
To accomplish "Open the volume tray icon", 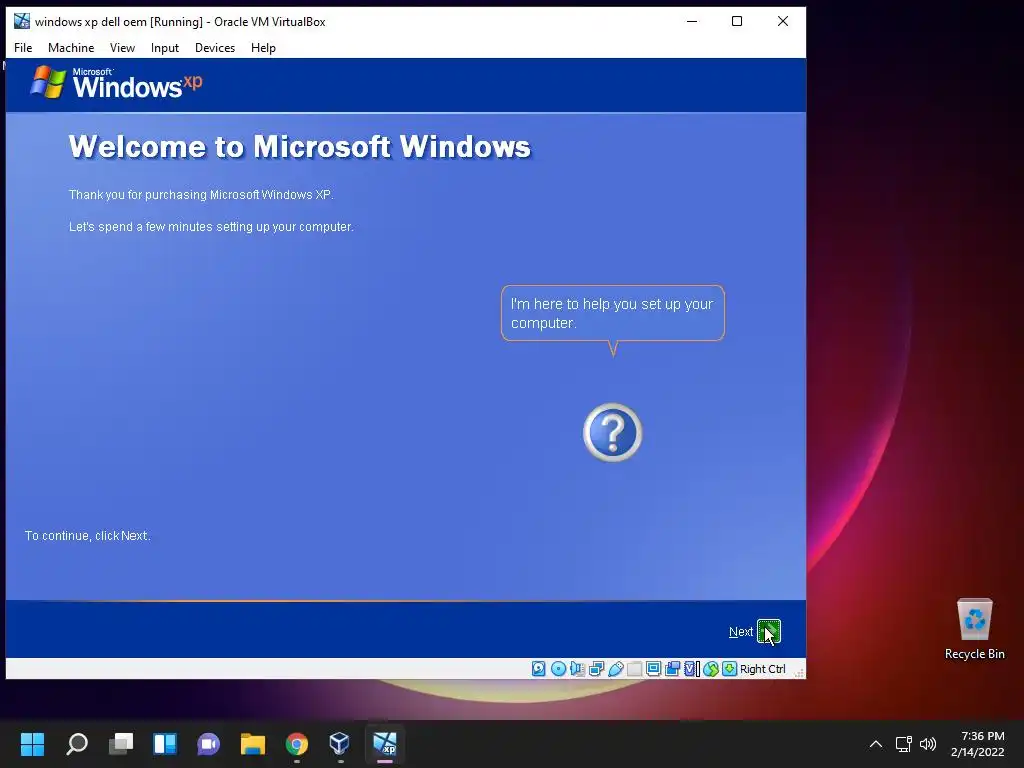I will click(x=928, y=744).
